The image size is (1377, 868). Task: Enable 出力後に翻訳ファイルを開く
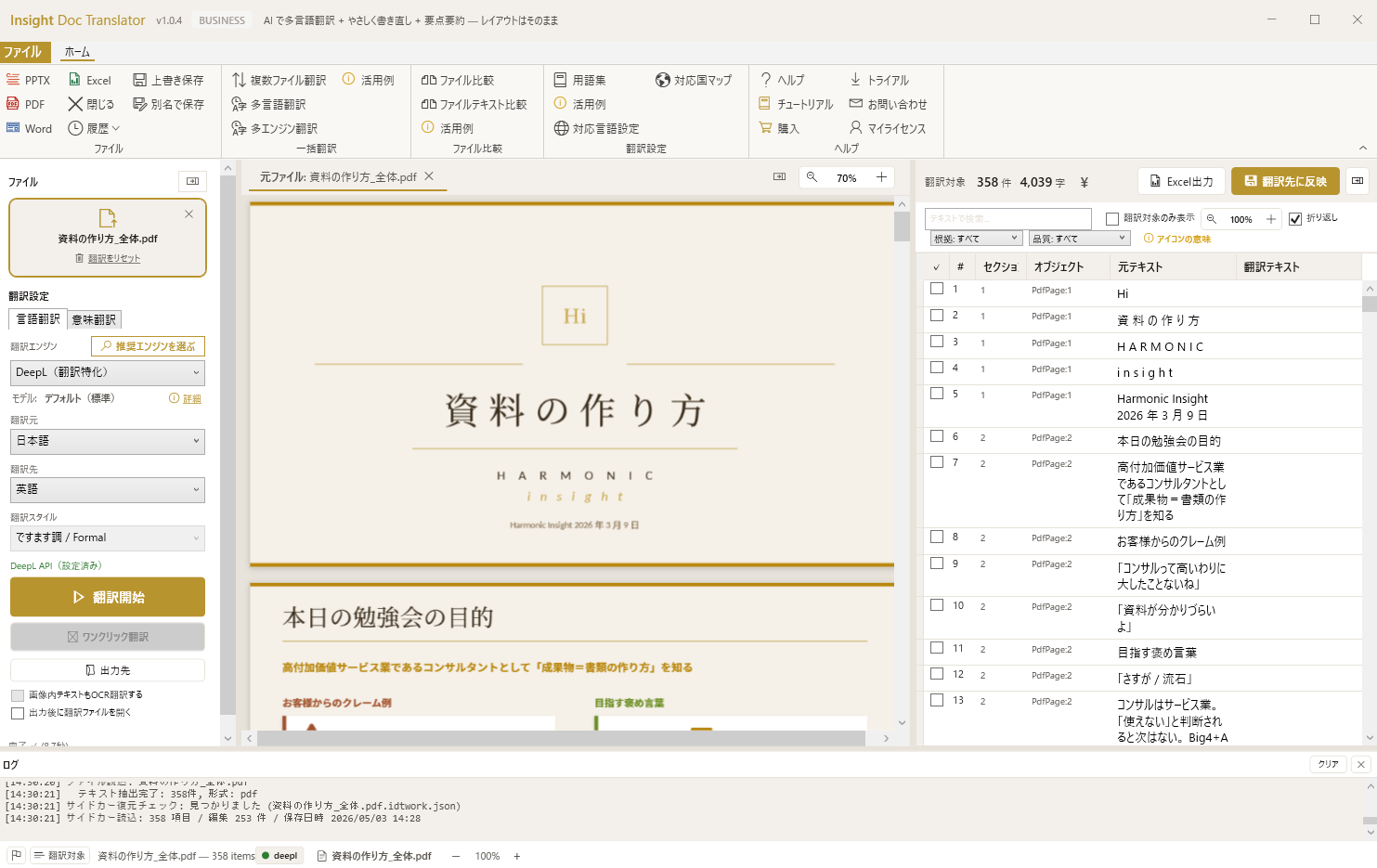pos(18,713)
